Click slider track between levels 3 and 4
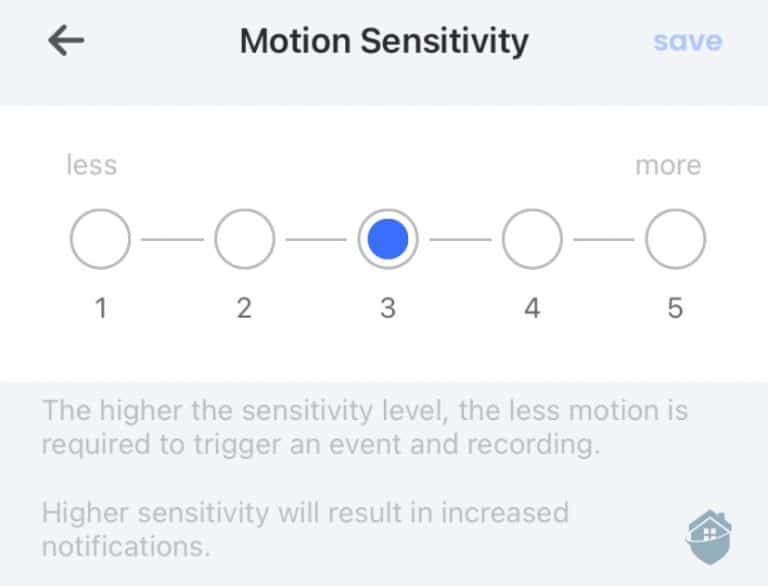Viewport: 768px width, 586px height. 460,240
